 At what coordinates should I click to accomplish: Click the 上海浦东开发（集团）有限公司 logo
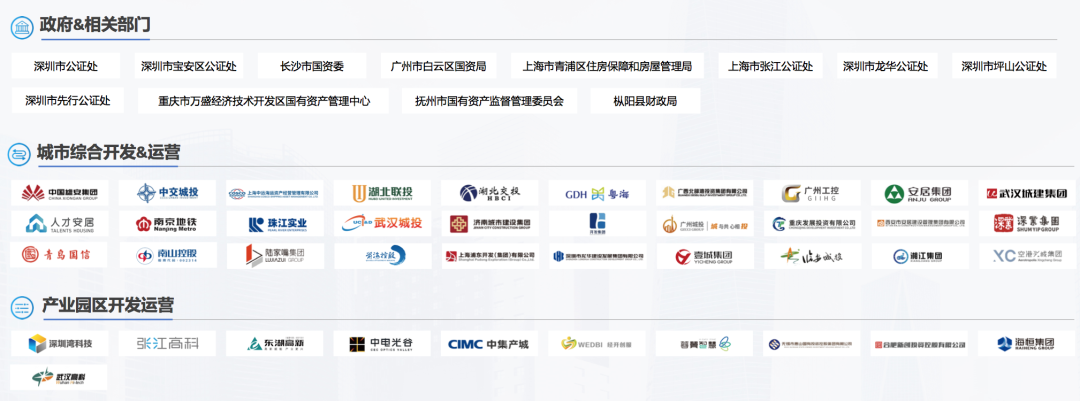pyautogui.click(x=490, y=256)
